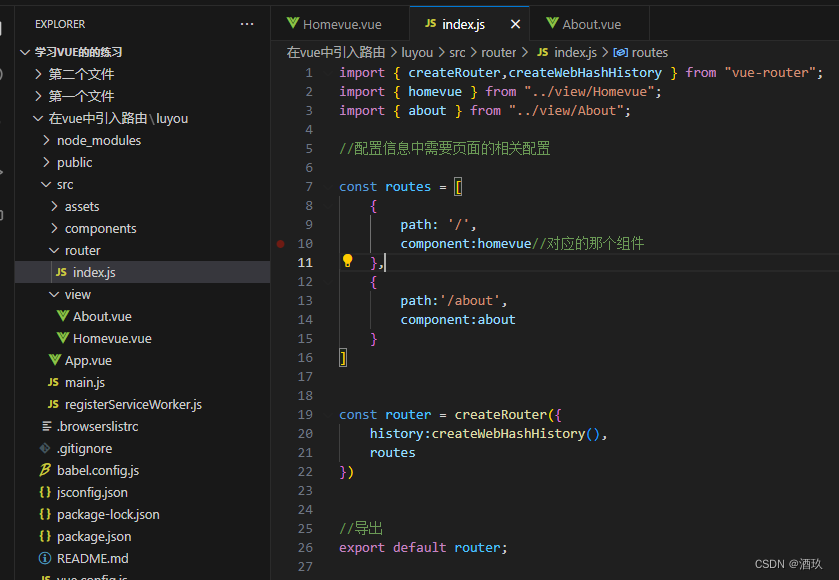
Task: Click 'createWebHashHistory' on line 20
Action: [508, 433]
